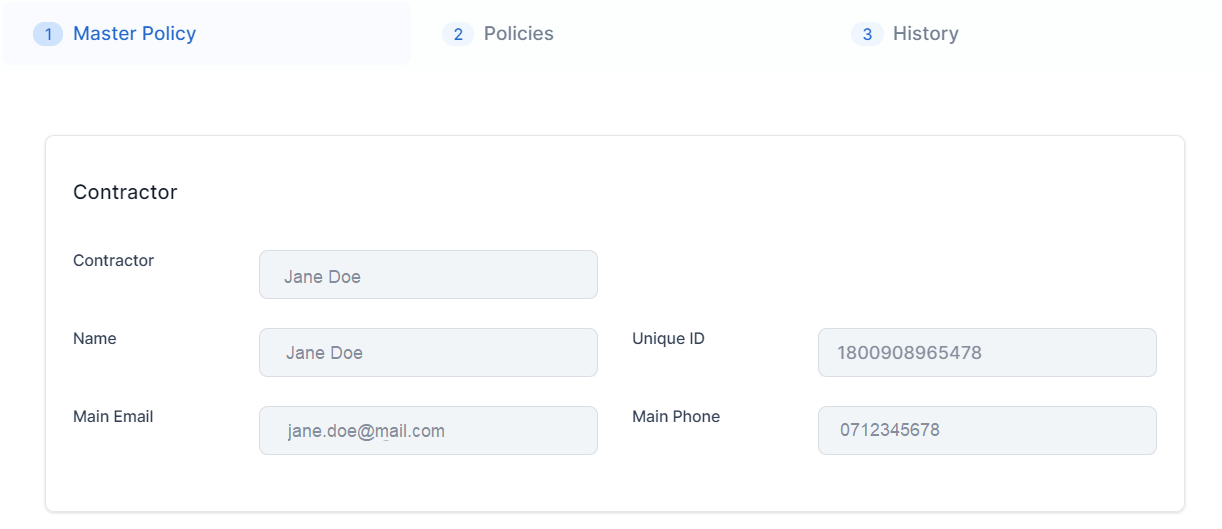Click the step 2 number badge
The image size is (1222, 529).
(x=457, y=34)
